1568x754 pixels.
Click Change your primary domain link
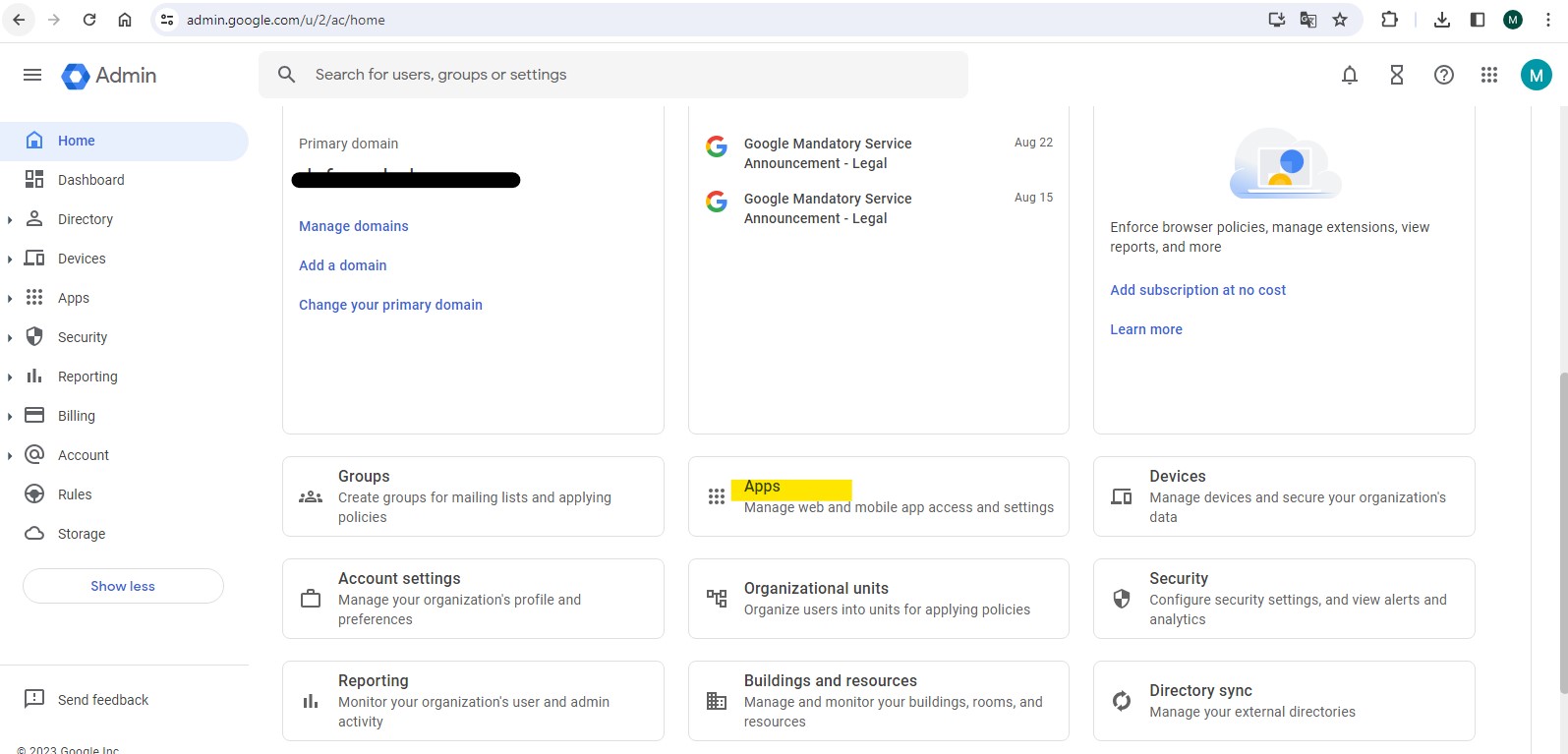[390, 305]
